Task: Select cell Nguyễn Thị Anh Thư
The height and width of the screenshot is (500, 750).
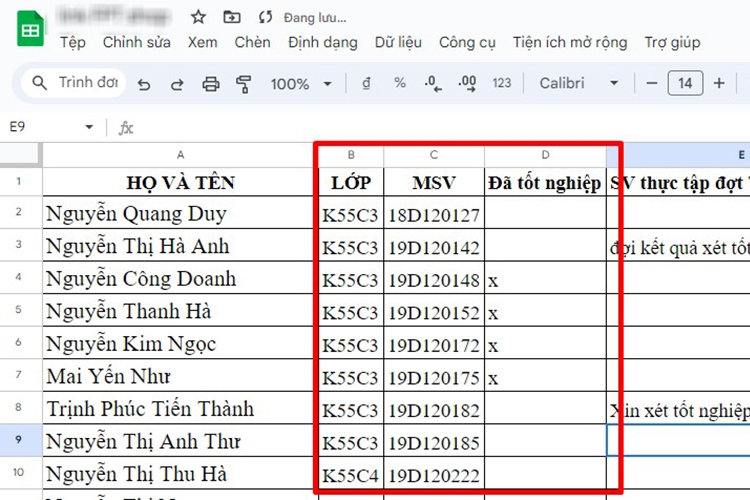Action: click(180, 440)
